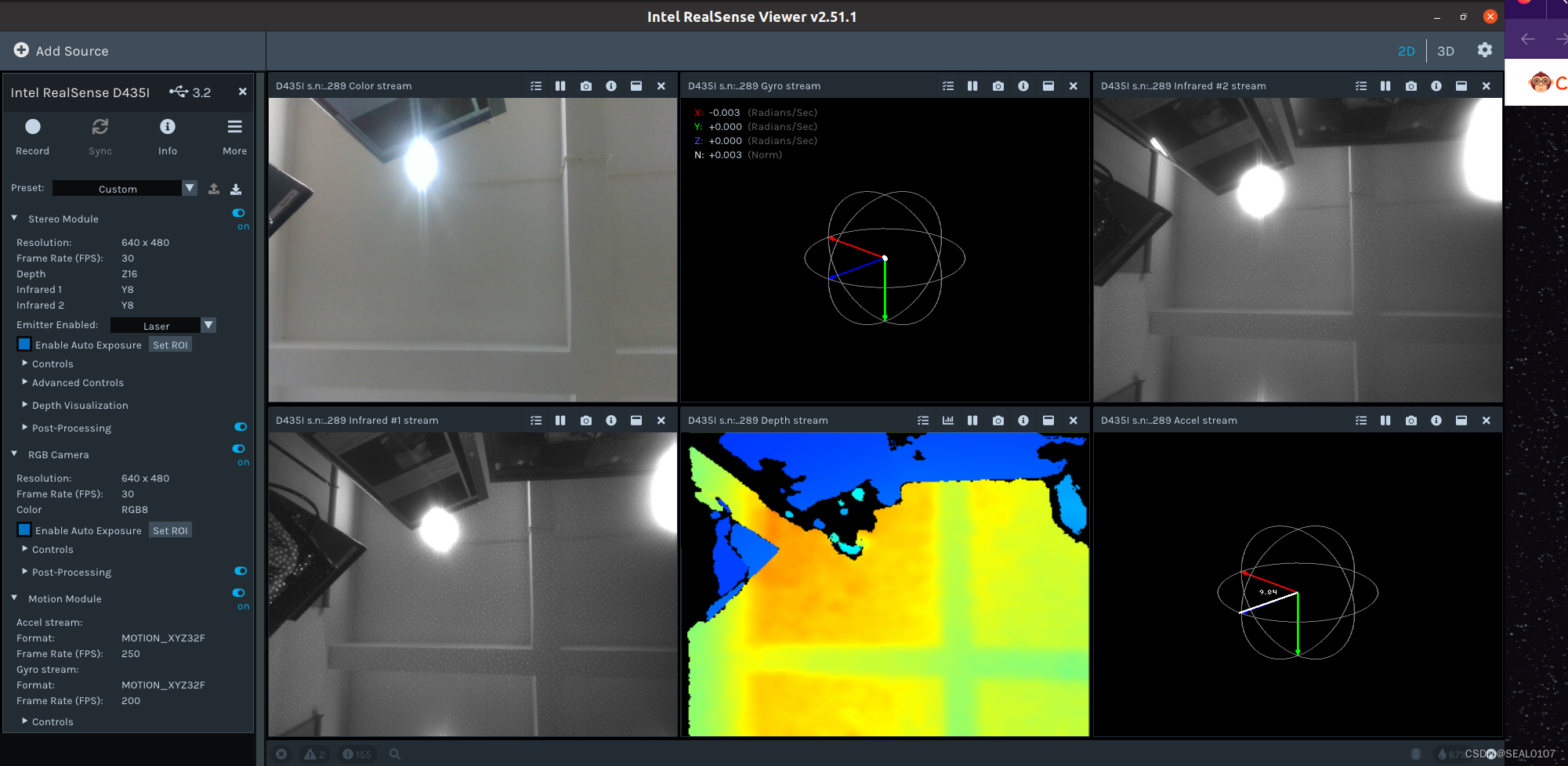Pause the Gyro stream
The image size is (1568, 766).
pyautogui.click(x=972, y=86)
